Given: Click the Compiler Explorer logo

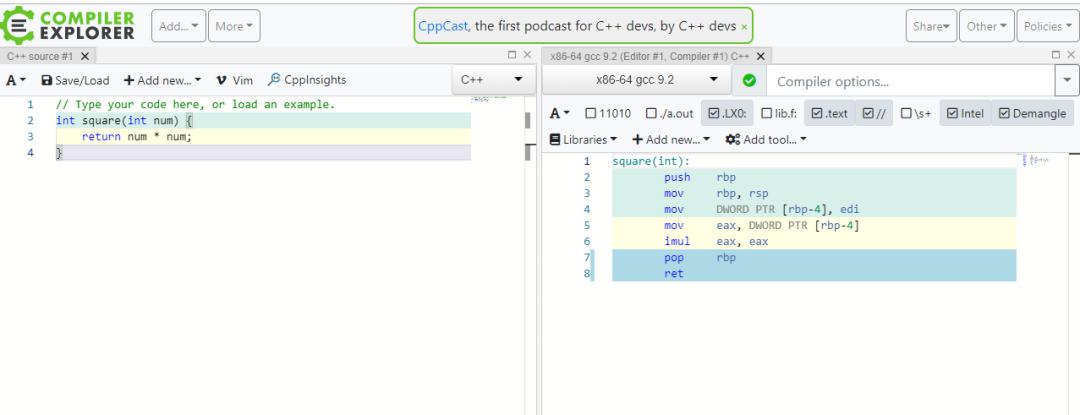Looking at the screenshot, I should pyautogui.click(x=68, y=25).
